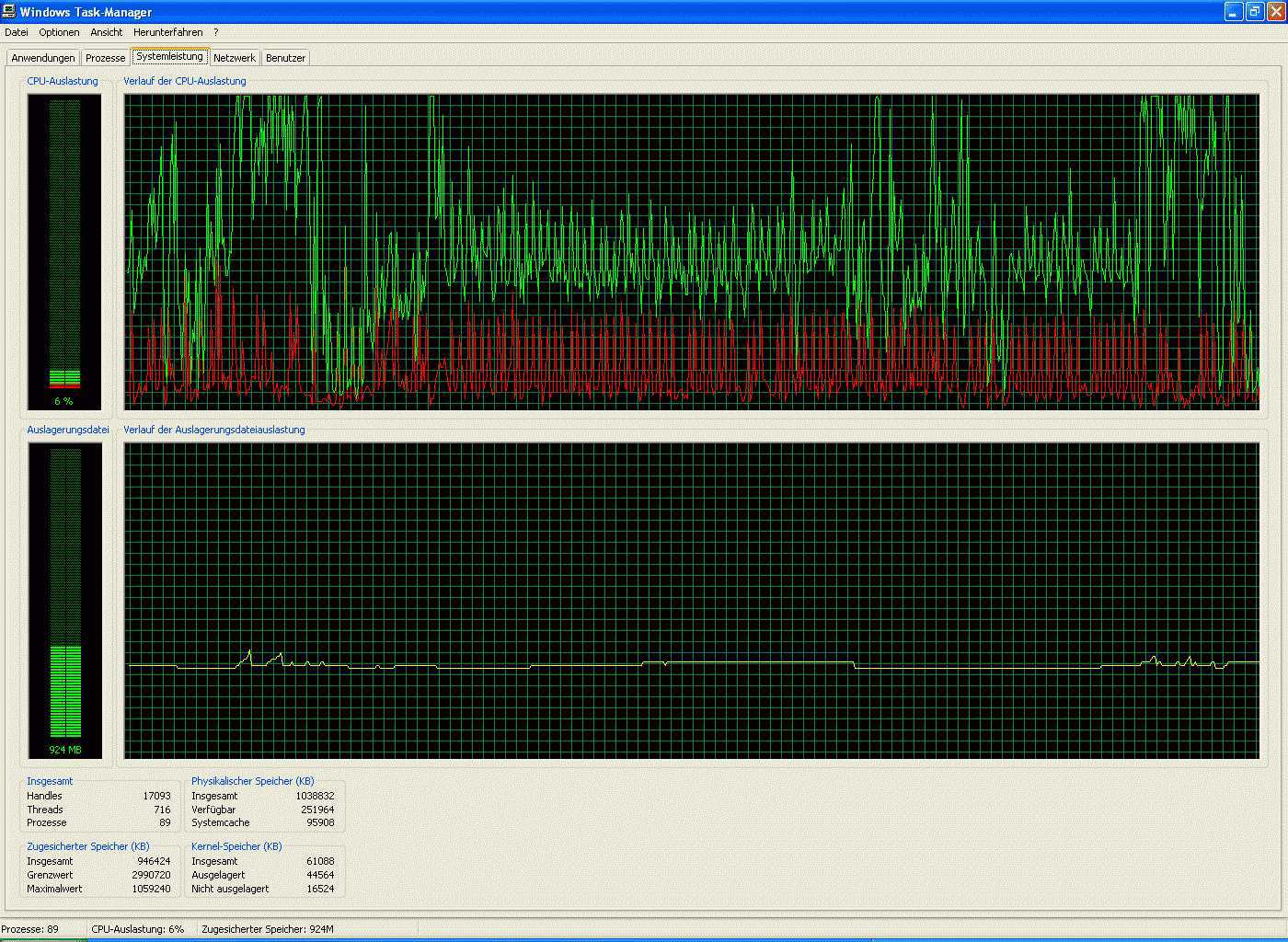This screenshot has height=942, width=1288.
Task: Click Zugesicherter Speicher: 924M in status bar
Action: pos(268,929)
